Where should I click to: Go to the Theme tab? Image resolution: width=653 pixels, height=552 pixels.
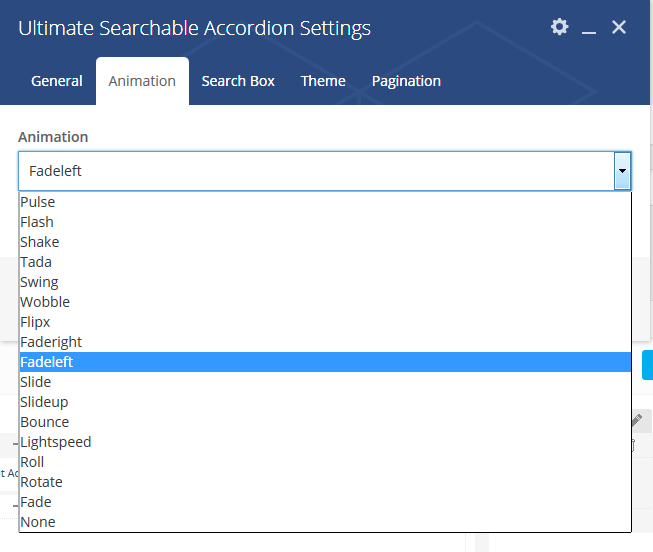tap(323, 81)
